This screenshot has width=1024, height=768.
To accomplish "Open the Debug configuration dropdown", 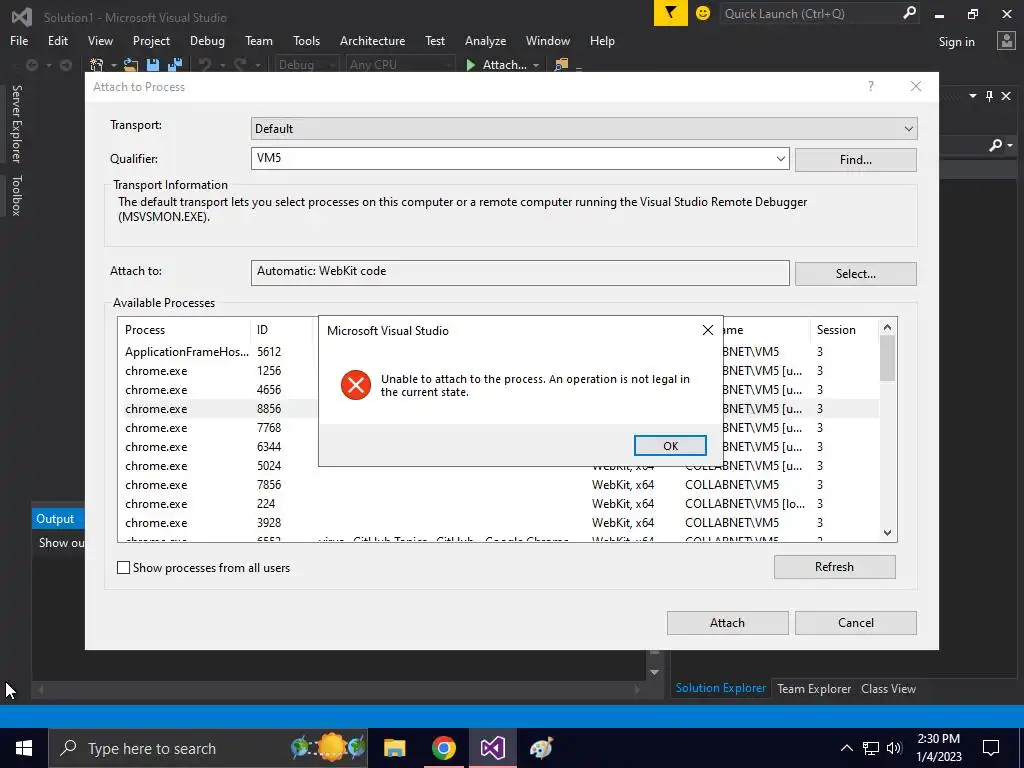I will pos(306,65).
